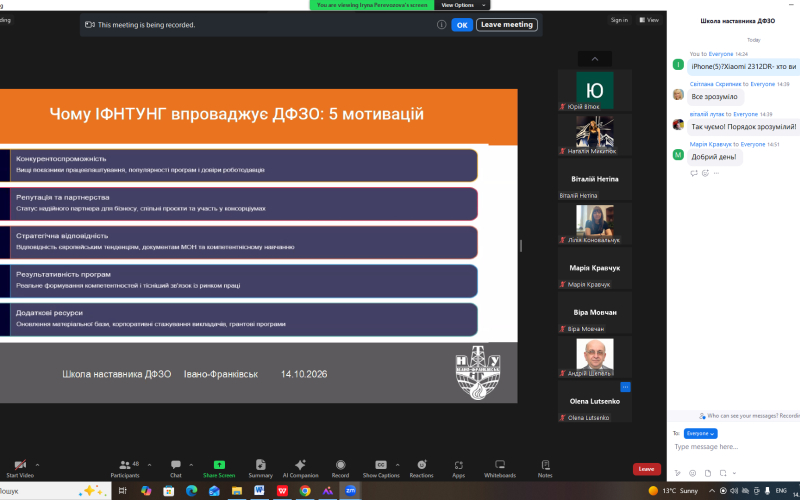This screenshot has width=800, height=500.
Task: Start recording with Record button
Action: 340,468
